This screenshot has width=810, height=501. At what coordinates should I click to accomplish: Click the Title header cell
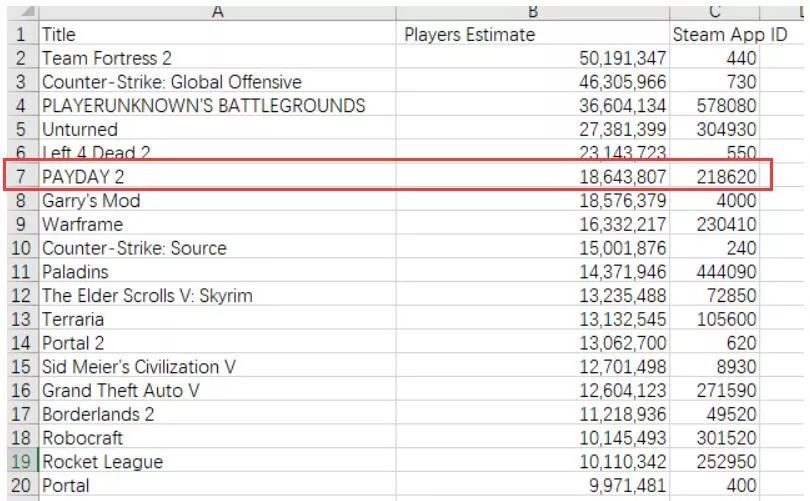point(217,34)
